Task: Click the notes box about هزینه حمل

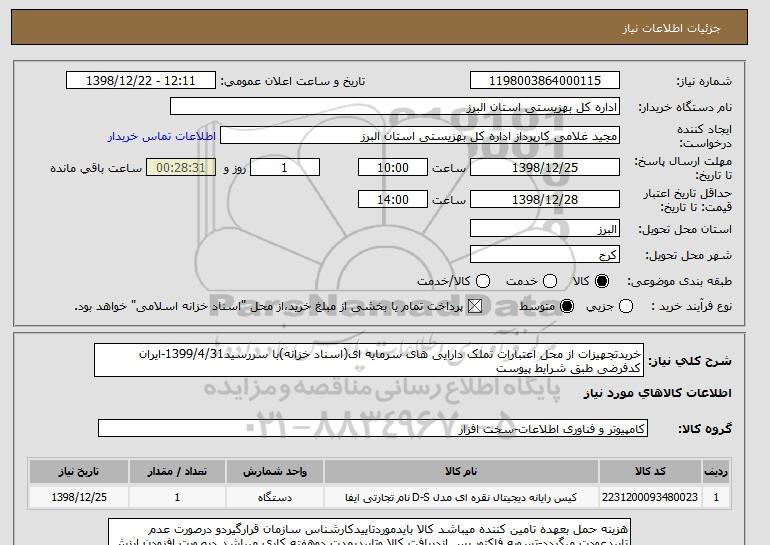Action: click(x=369, y=532)
